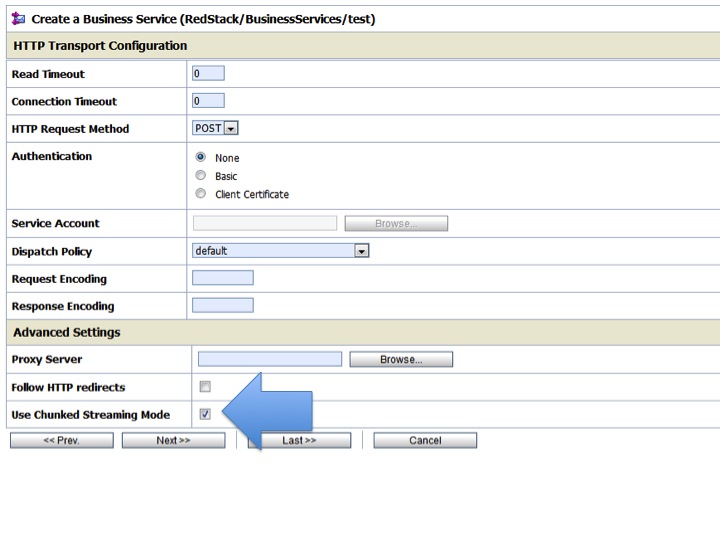Click the Proxy Server input field
Viewport: 720px width, 540px height.
[x=269, y=359]
